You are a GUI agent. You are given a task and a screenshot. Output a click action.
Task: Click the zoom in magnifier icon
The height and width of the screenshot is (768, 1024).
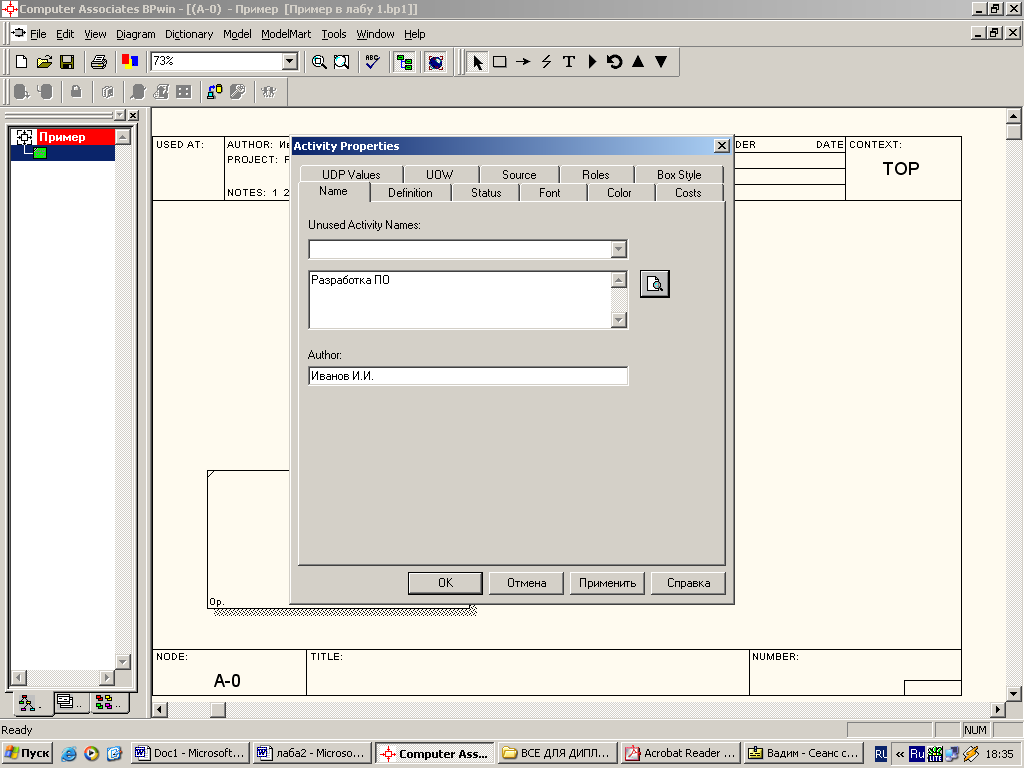tap(319, 62)
